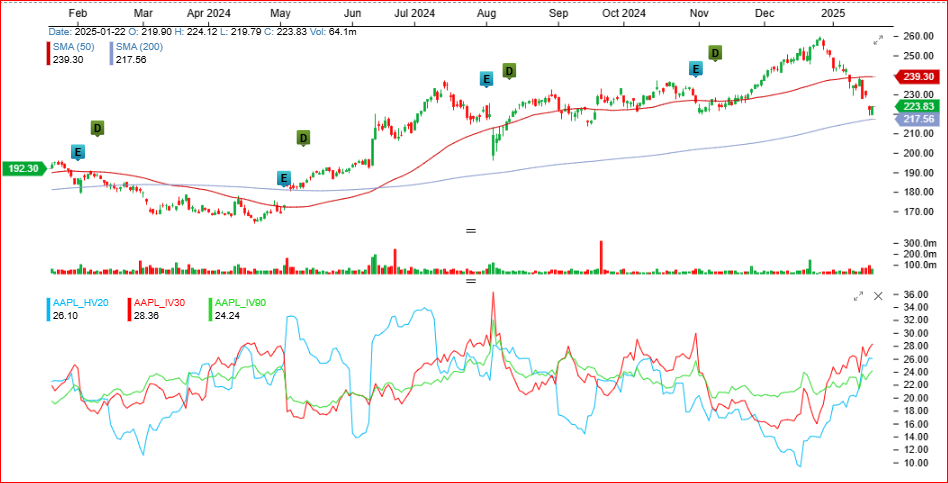Click the November earnings E marker
Screen dimensions: 948x483
coord(696,69)
